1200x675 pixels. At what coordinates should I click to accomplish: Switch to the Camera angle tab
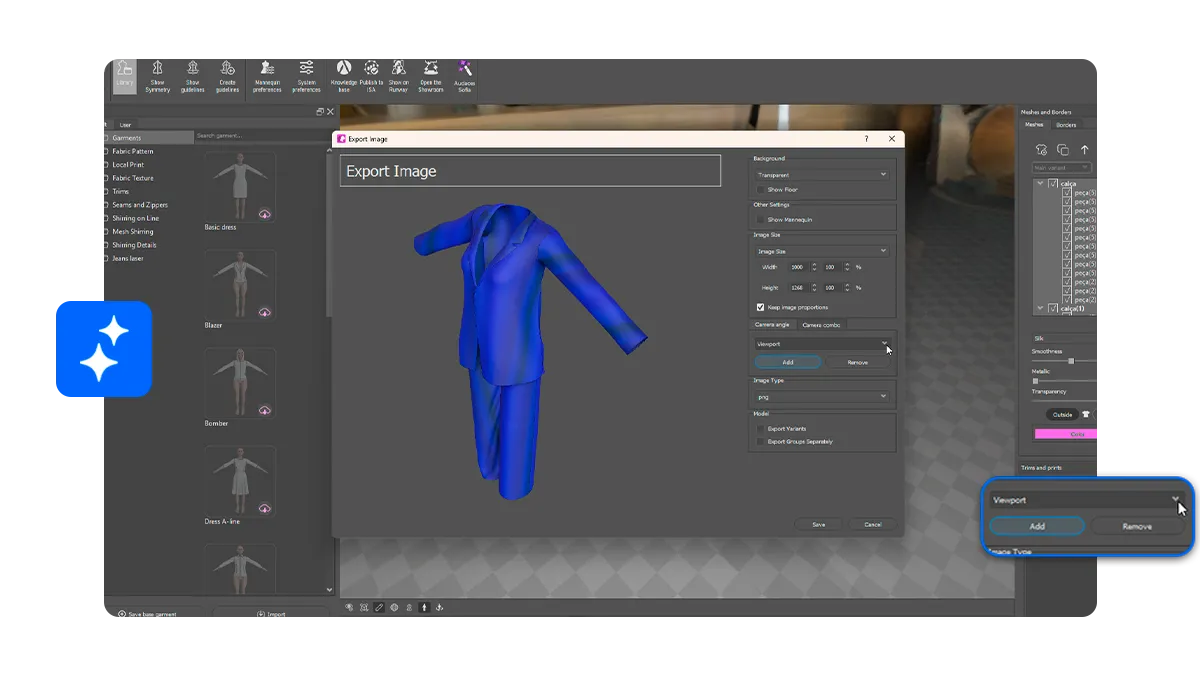(x=772, y=324)
